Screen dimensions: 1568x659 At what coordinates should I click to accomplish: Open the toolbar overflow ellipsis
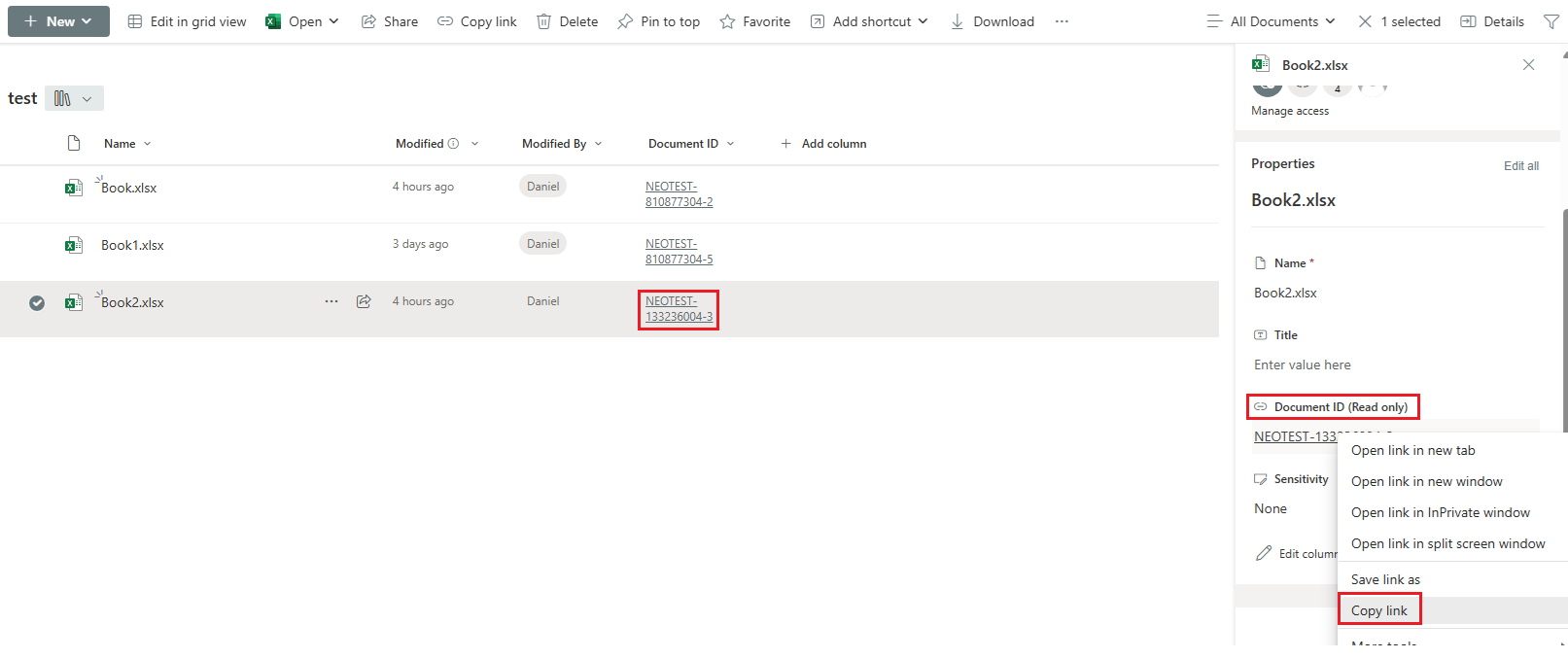pyautogui.click(x=1062, y=21)
